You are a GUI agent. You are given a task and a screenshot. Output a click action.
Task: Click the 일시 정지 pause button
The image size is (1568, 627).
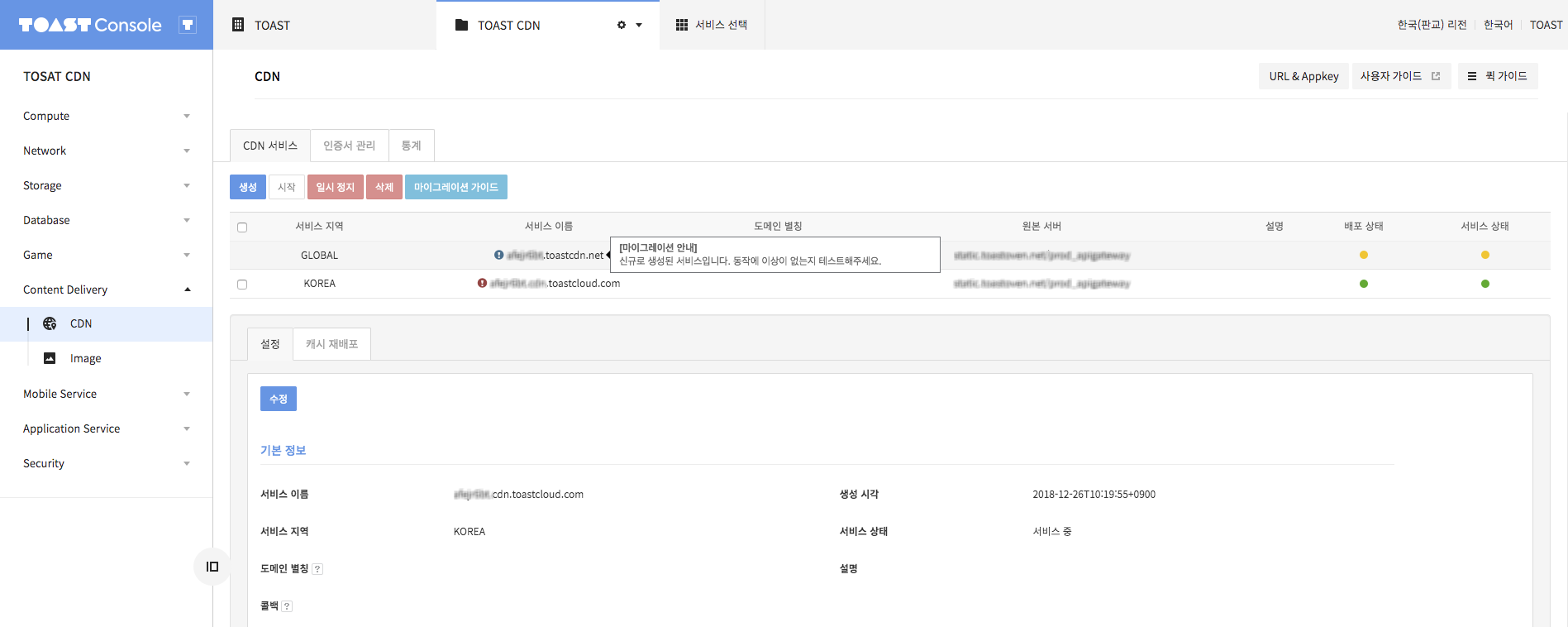[336, 187]
